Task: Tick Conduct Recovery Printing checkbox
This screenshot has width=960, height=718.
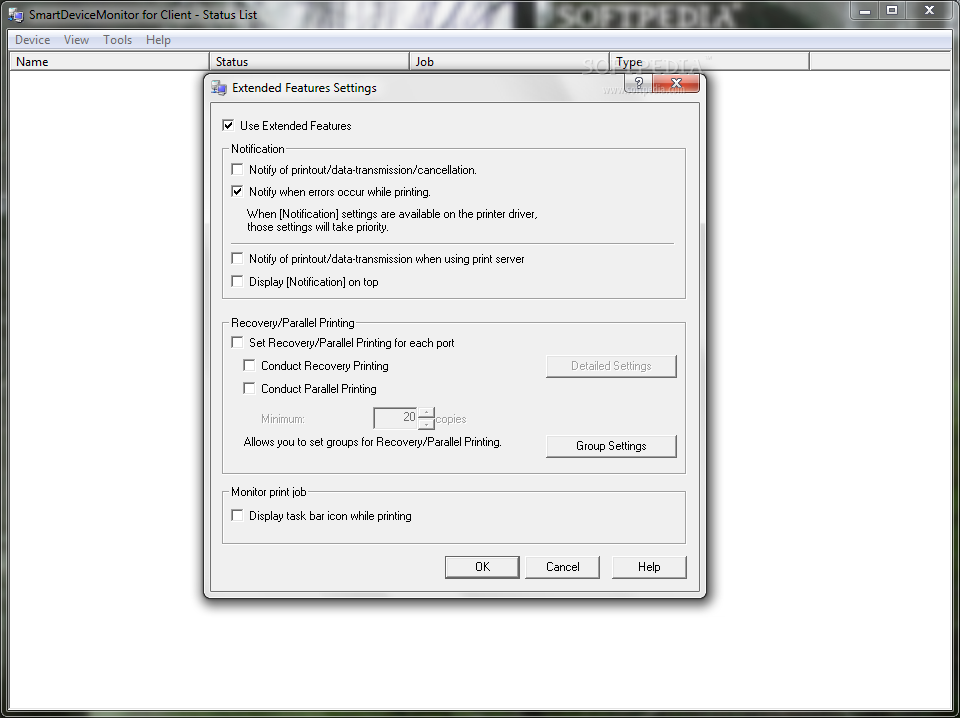Action: pos(249,365)
